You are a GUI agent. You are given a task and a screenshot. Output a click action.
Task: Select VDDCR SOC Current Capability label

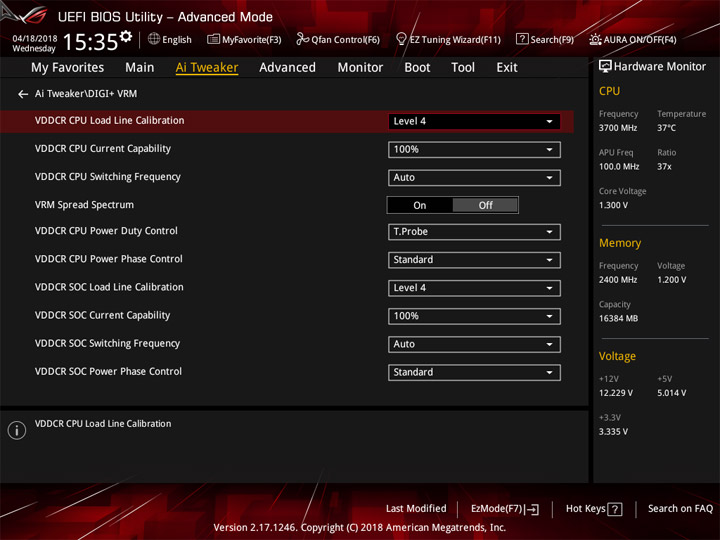[102, 315]
